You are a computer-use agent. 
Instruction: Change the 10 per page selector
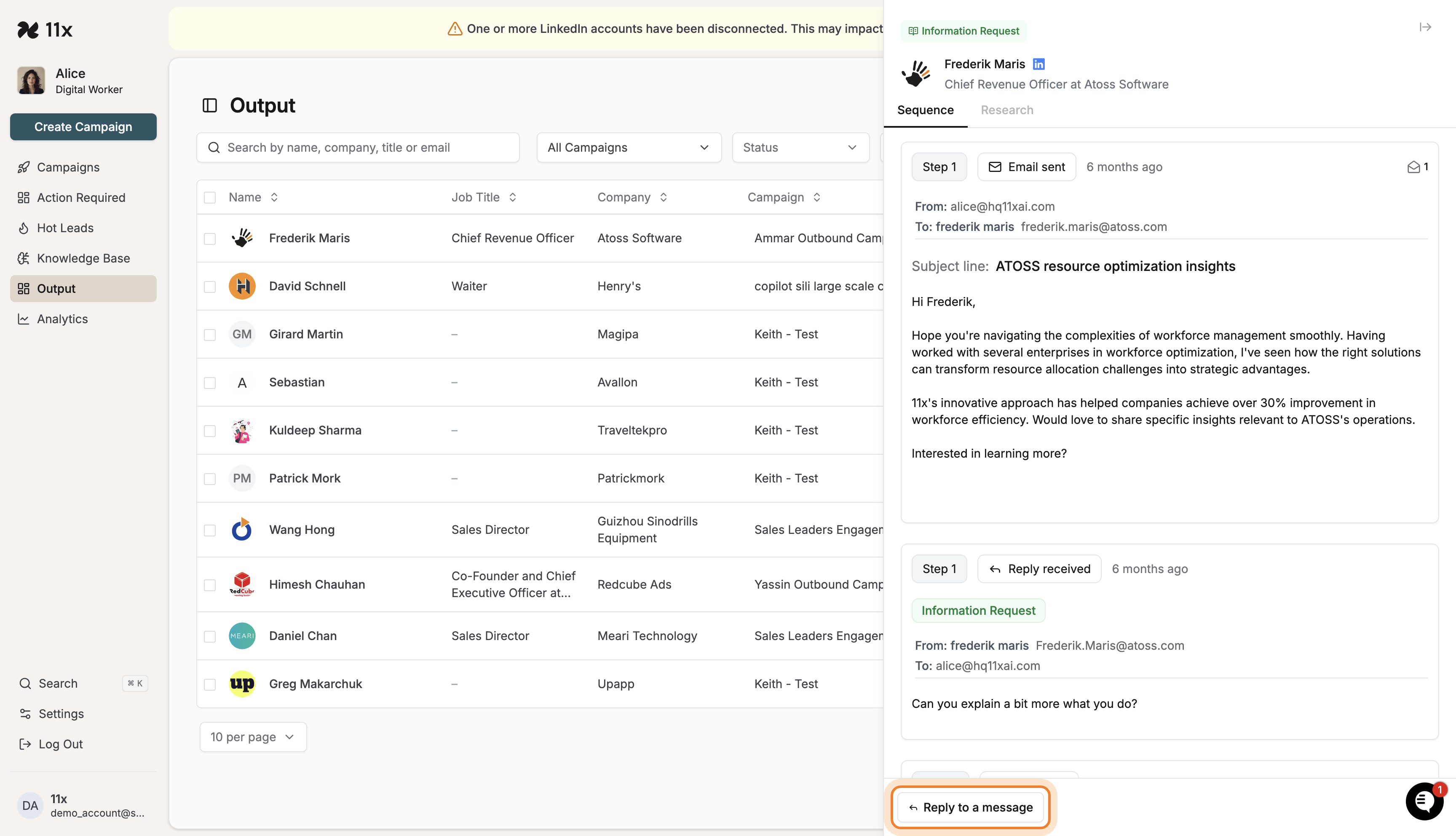pos(252,737)
